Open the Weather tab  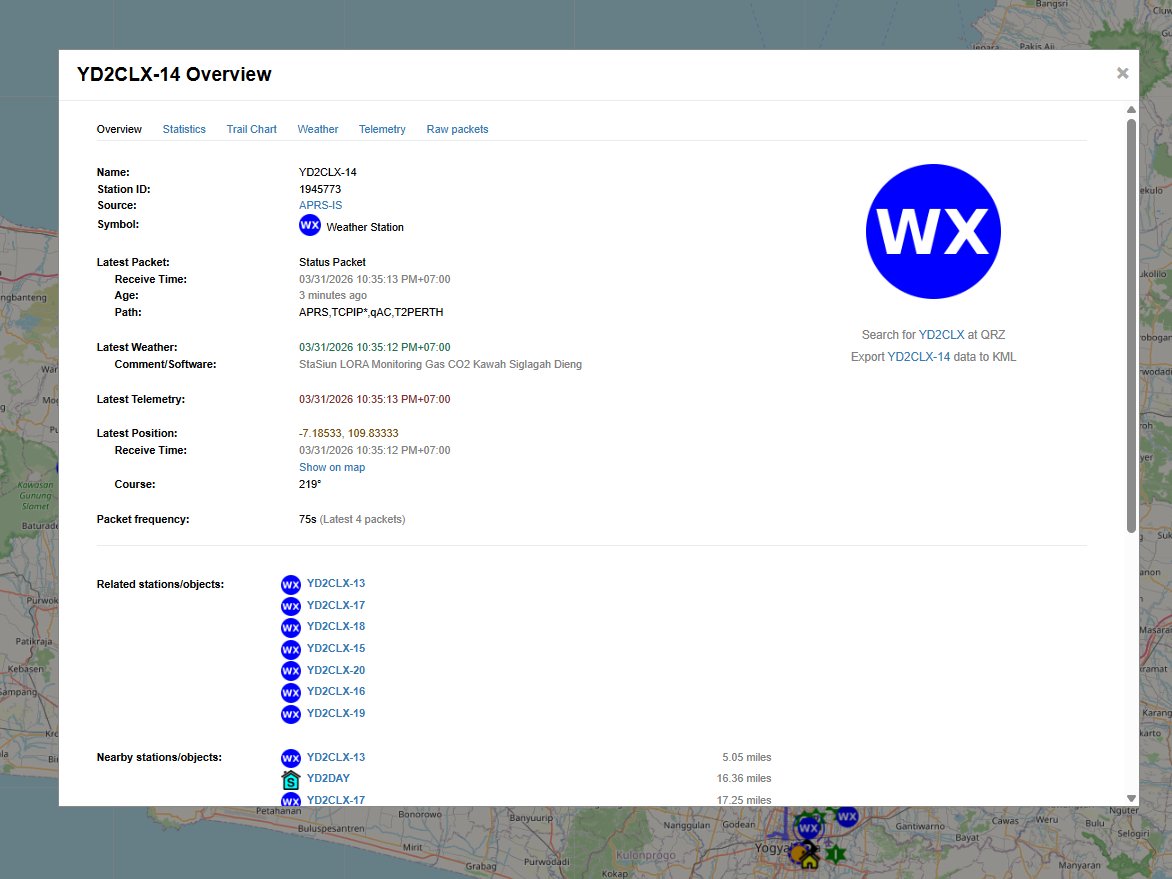click(318, 129)
